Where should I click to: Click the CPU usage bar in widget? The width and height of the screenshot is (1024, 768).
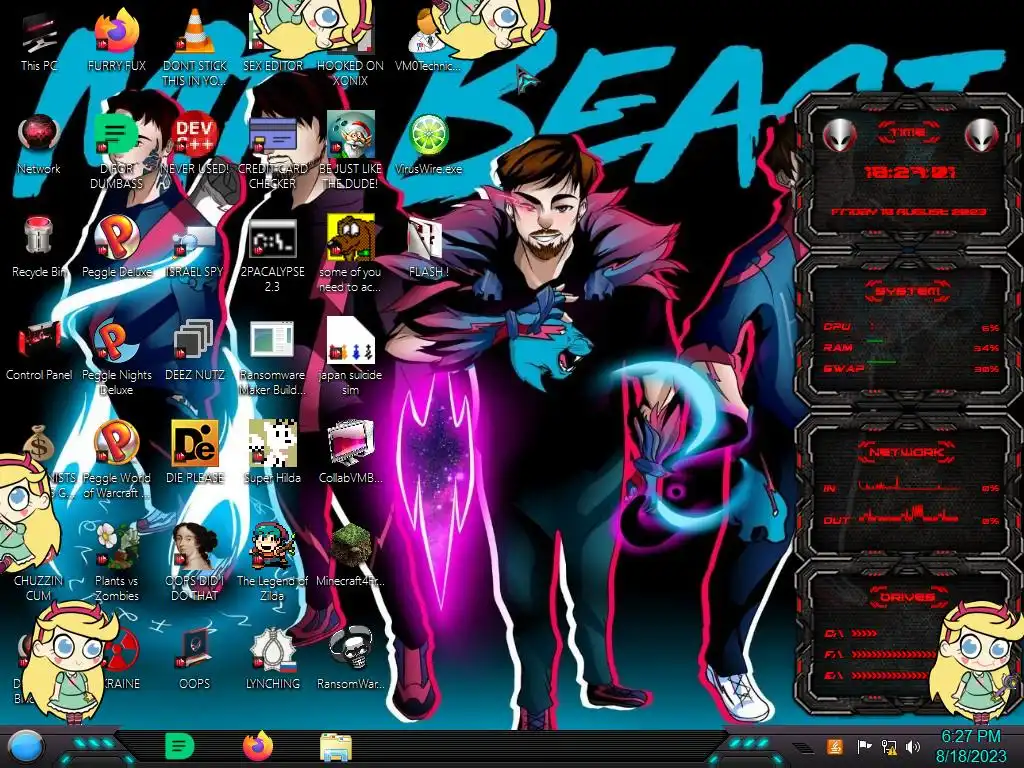(x=911, y=327)
